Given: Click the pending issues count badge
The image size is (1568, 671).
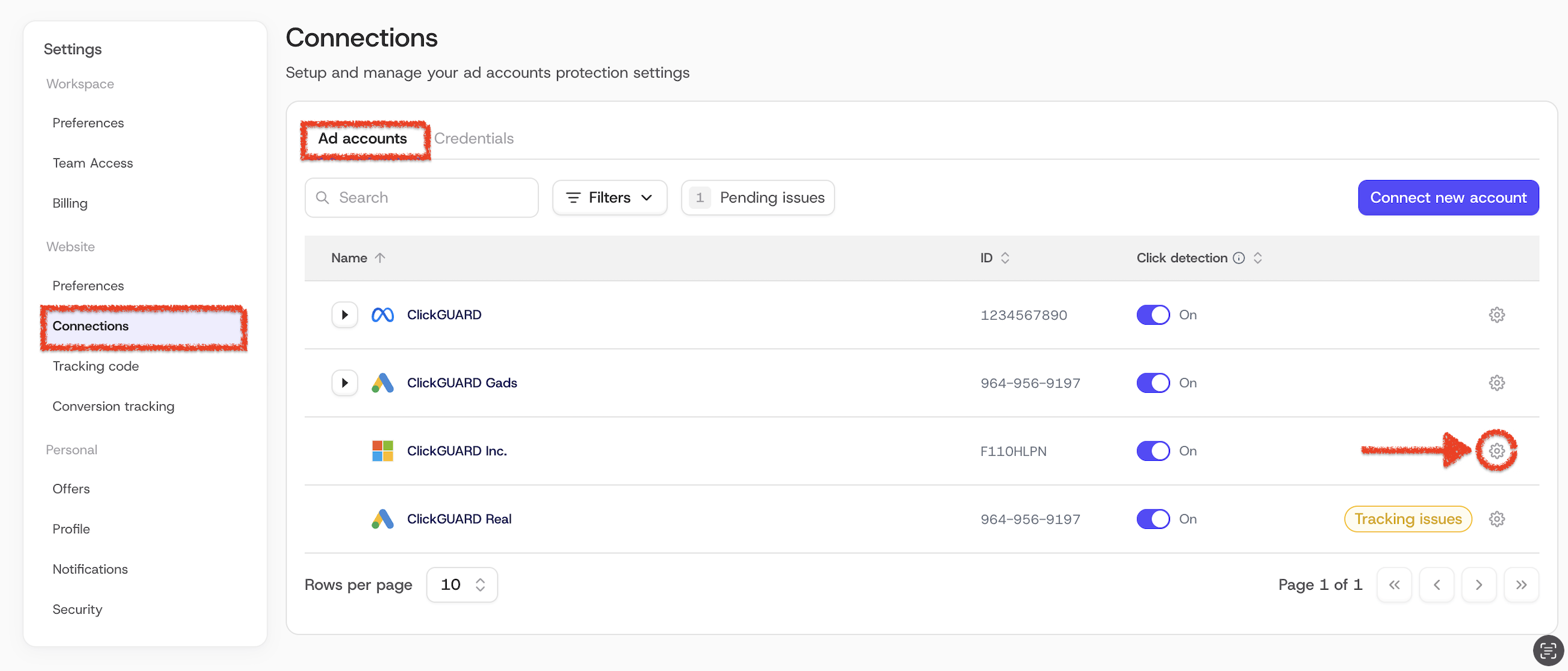Looking at the screenshot, I should point(699,198).
